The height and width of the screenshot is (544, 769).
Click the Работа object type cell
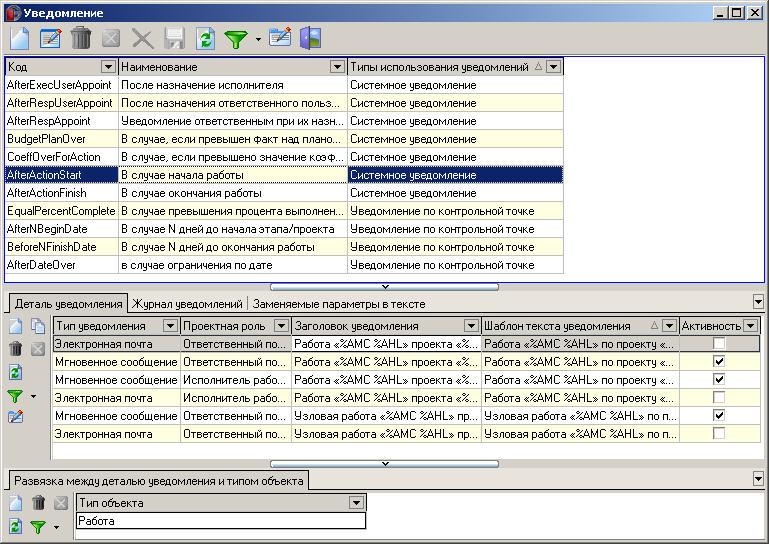221,521
